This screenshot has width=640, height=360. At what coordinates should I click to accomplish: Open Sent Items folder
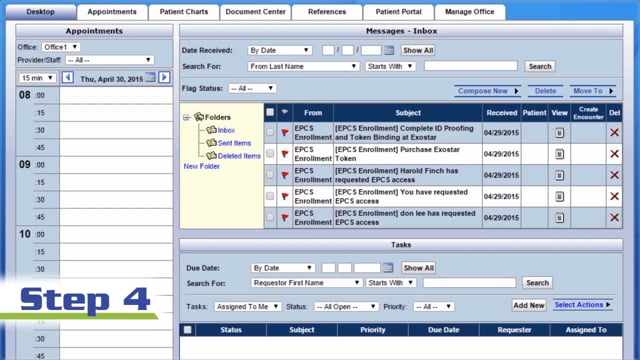(x=234, y=143)
